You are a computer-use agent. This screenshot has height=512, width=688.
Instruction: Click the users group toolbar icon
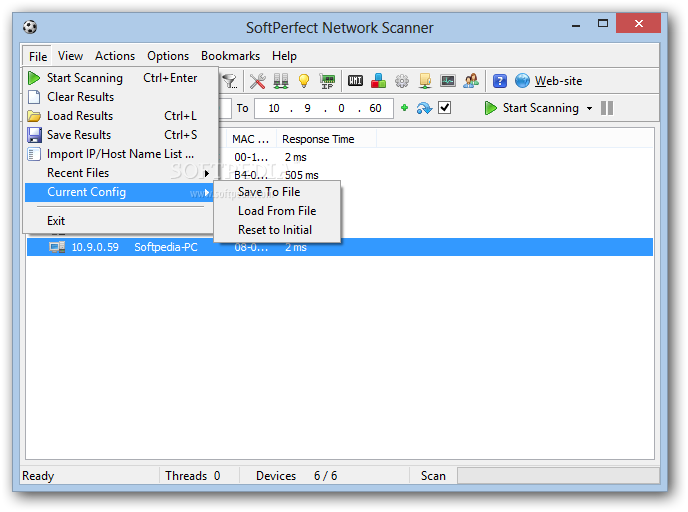(x=471, y=81)
